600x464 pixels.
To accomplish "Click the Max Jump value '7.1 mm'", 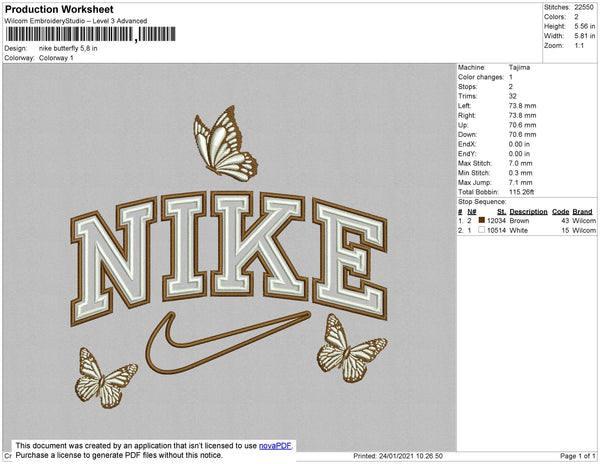I will 520,182.
